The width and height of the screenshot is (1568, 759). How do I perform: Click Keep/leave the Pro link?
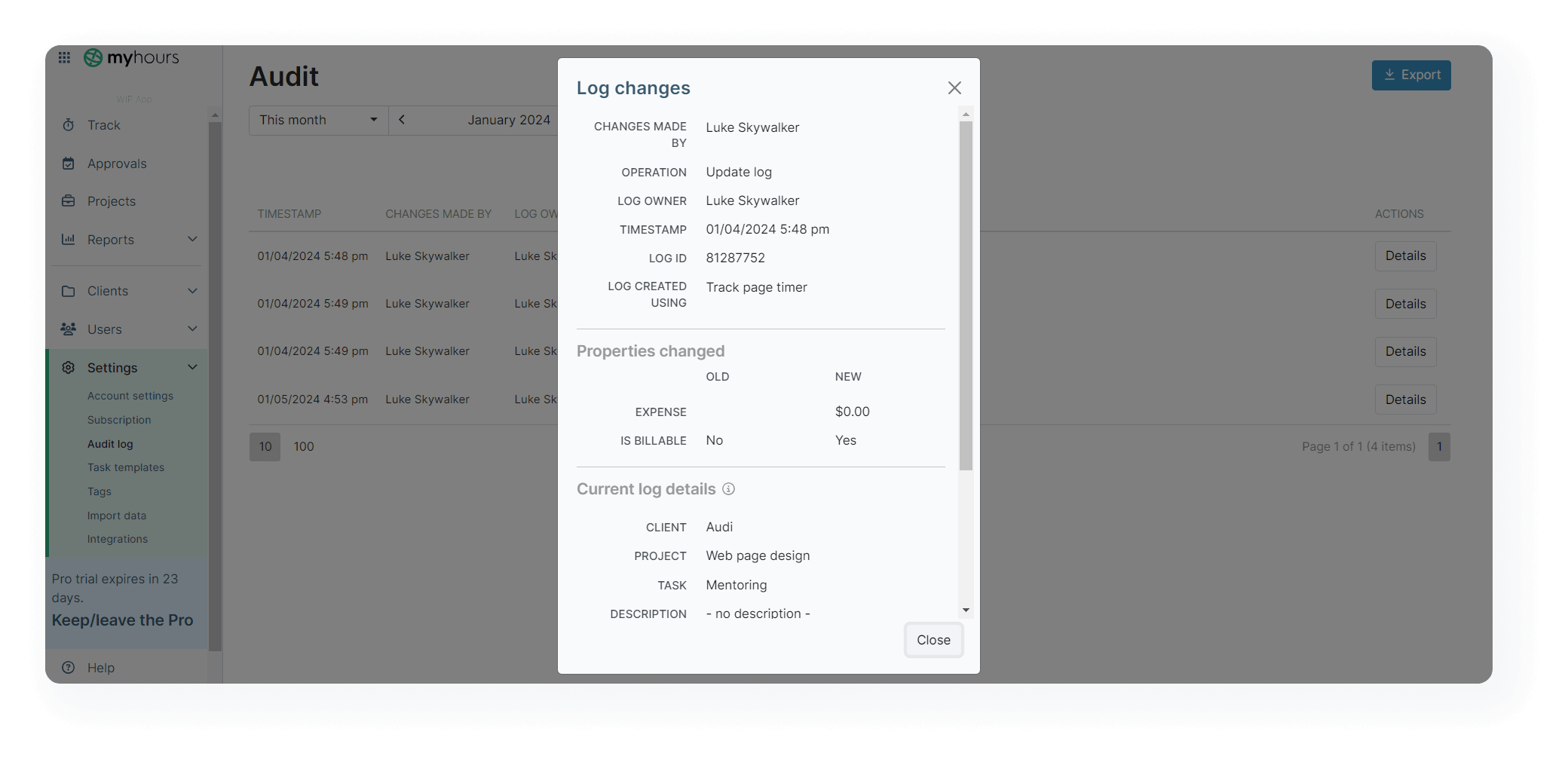tap(123, 620)
